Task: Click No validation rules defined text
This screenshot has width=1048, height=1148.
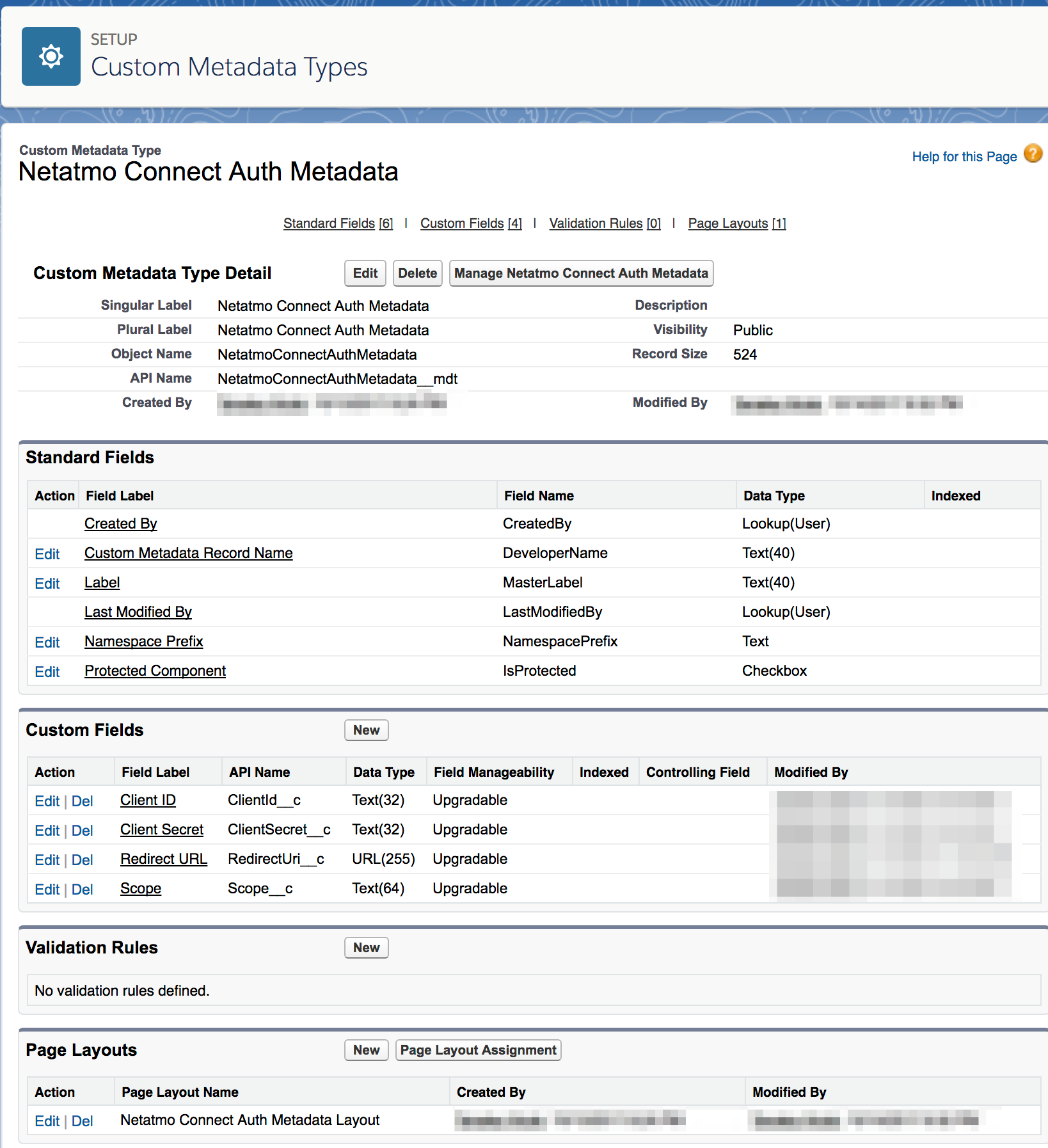Action: (x=122, y=991)
